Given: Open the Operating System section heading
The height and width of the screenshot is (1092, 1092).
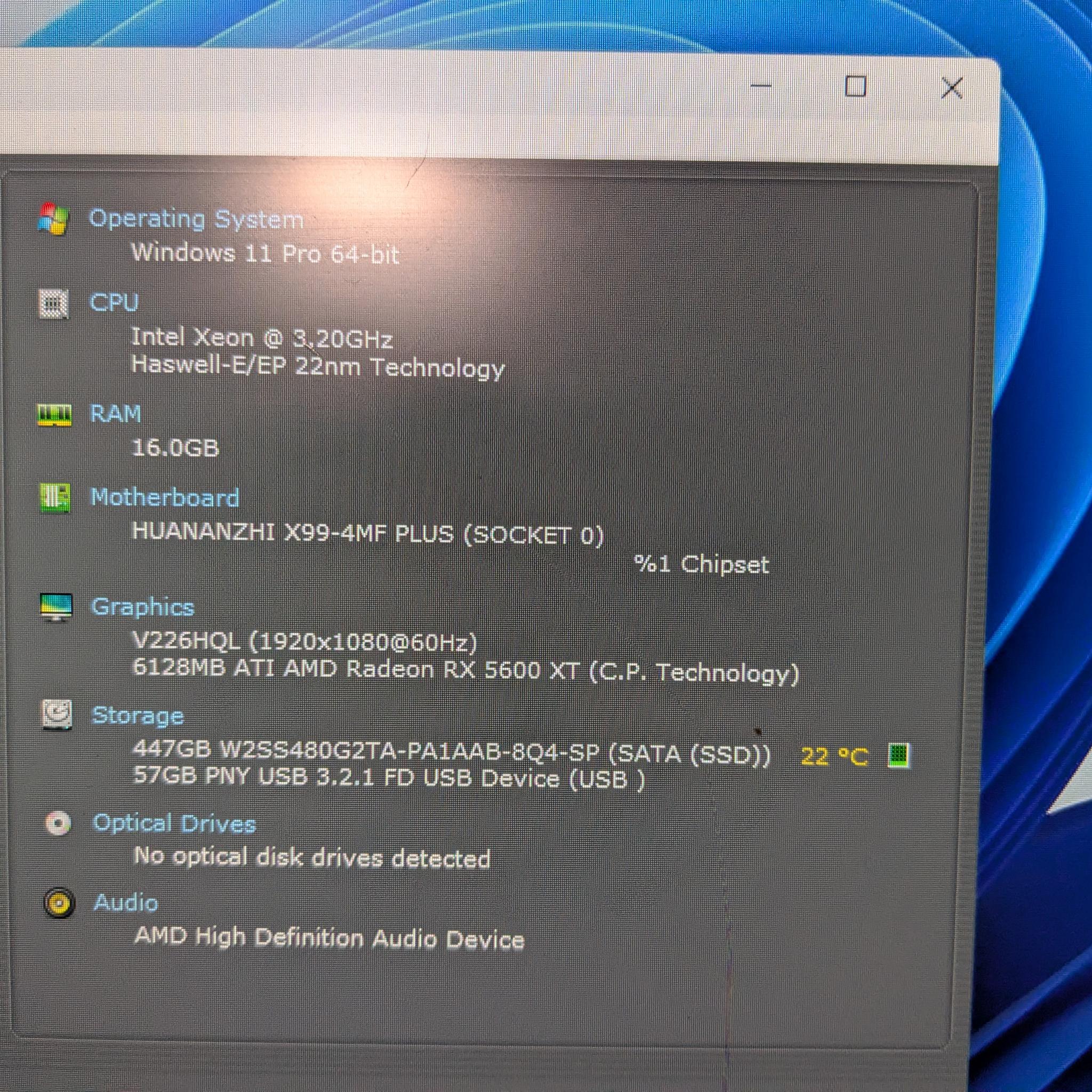Looking at the screenshot, I should [x=196, y=219].
